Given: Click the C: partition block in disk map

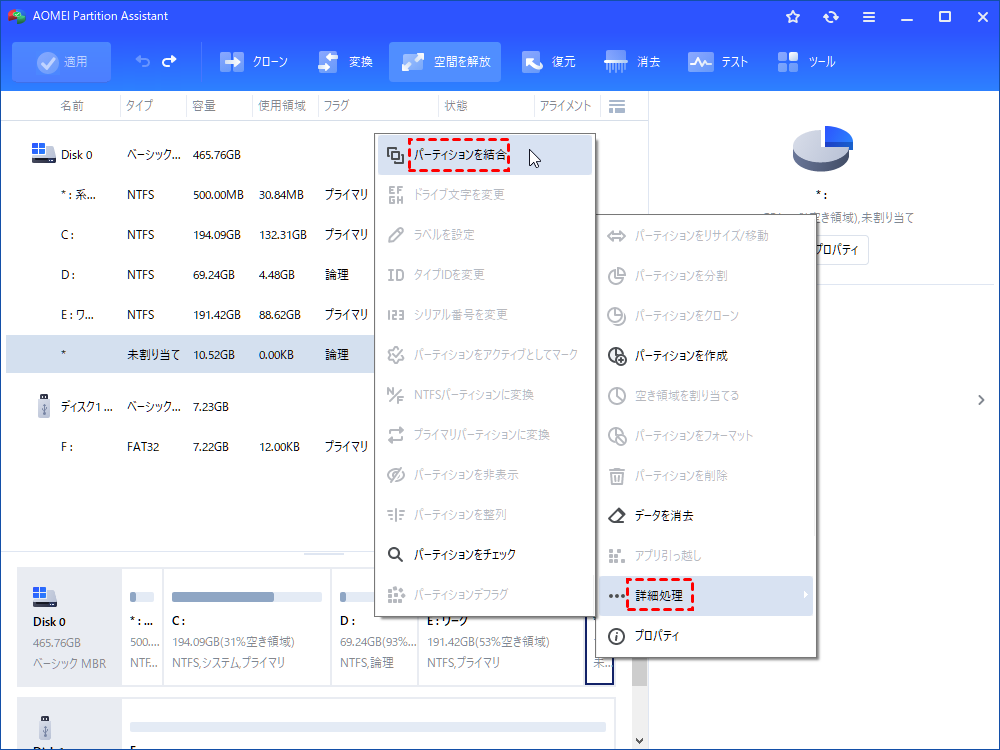Looking at the screenshot, I should 246,628.
